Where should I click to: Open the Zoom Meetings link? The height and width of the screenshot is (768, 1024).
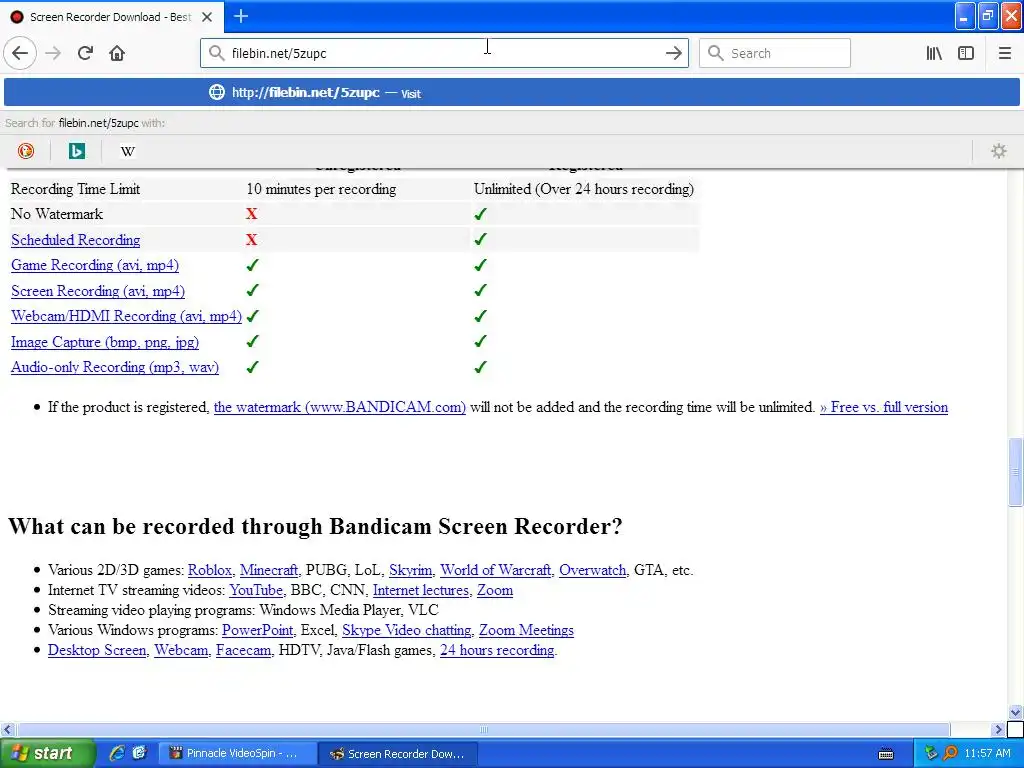point(526,630)
